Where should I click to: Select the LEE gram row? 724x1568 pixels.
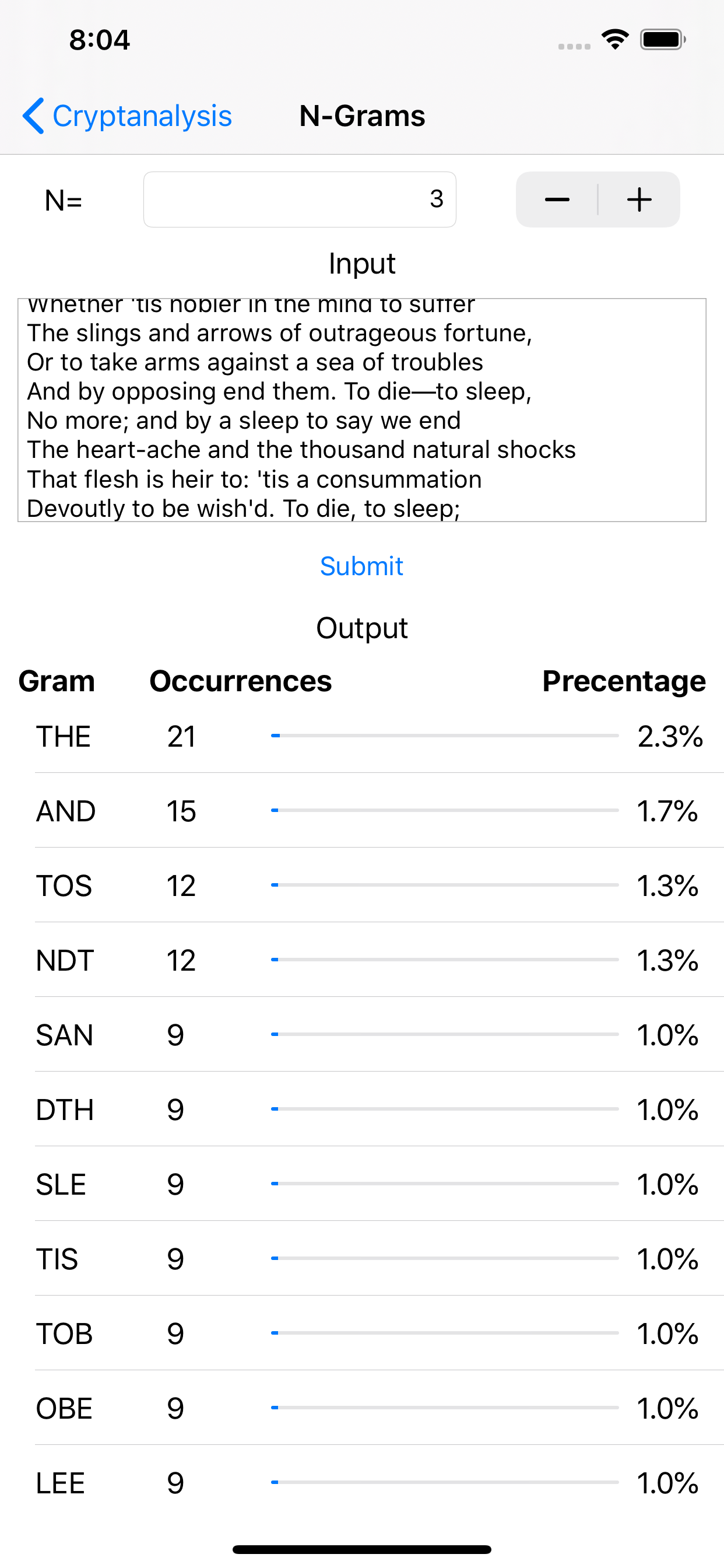pos(378,1483)
